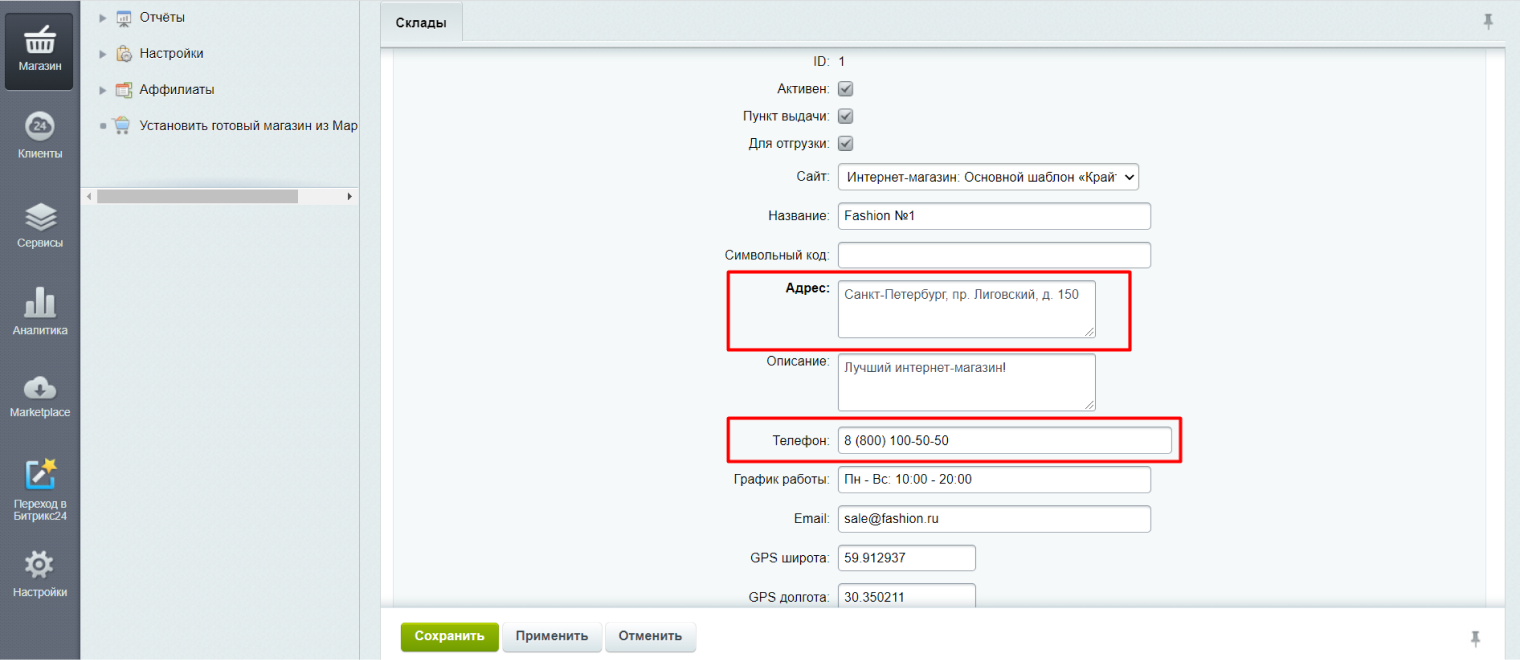The image size is (1520, 660).
Task: Select the Склады tab
Action: pos(421,22)
